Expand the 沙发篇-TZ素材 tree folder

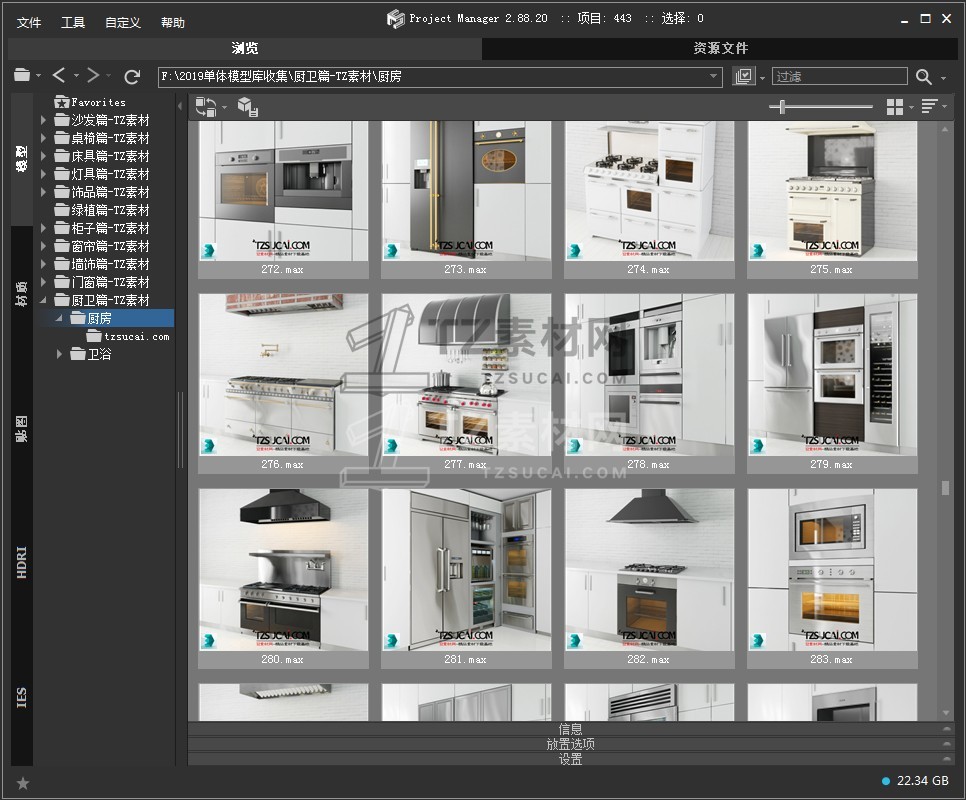[x=44, y=120]
